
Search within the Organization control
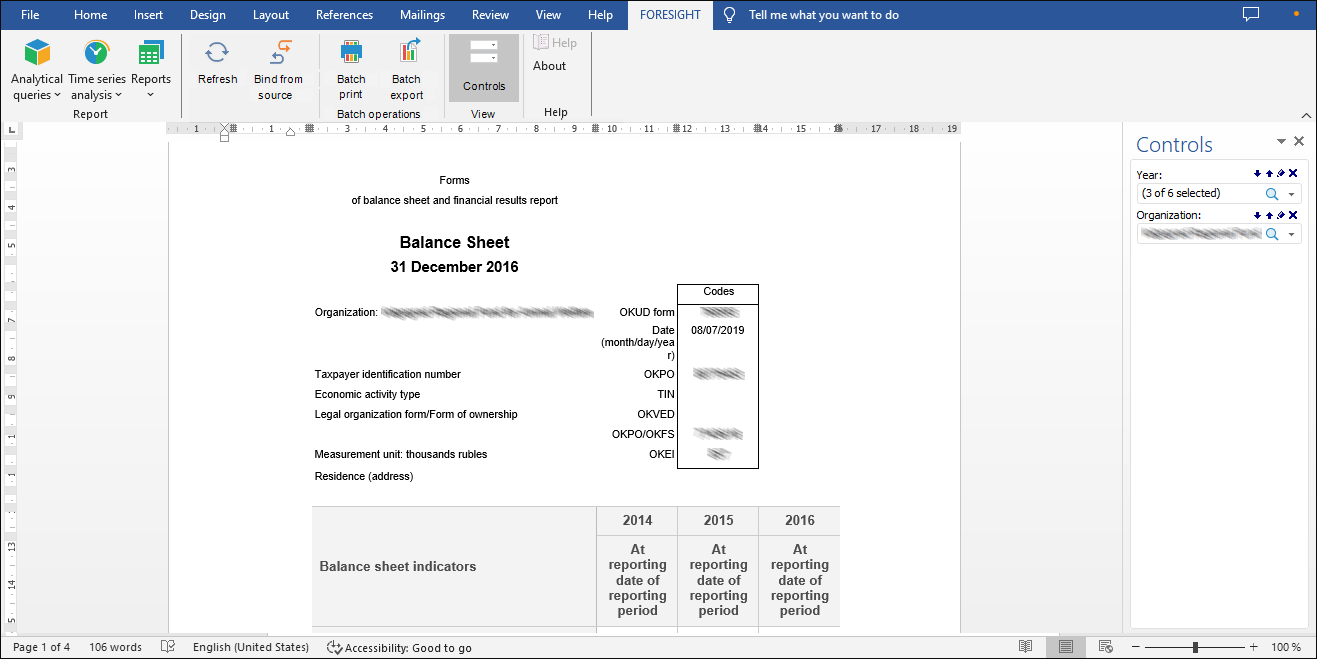[1272, 234]
